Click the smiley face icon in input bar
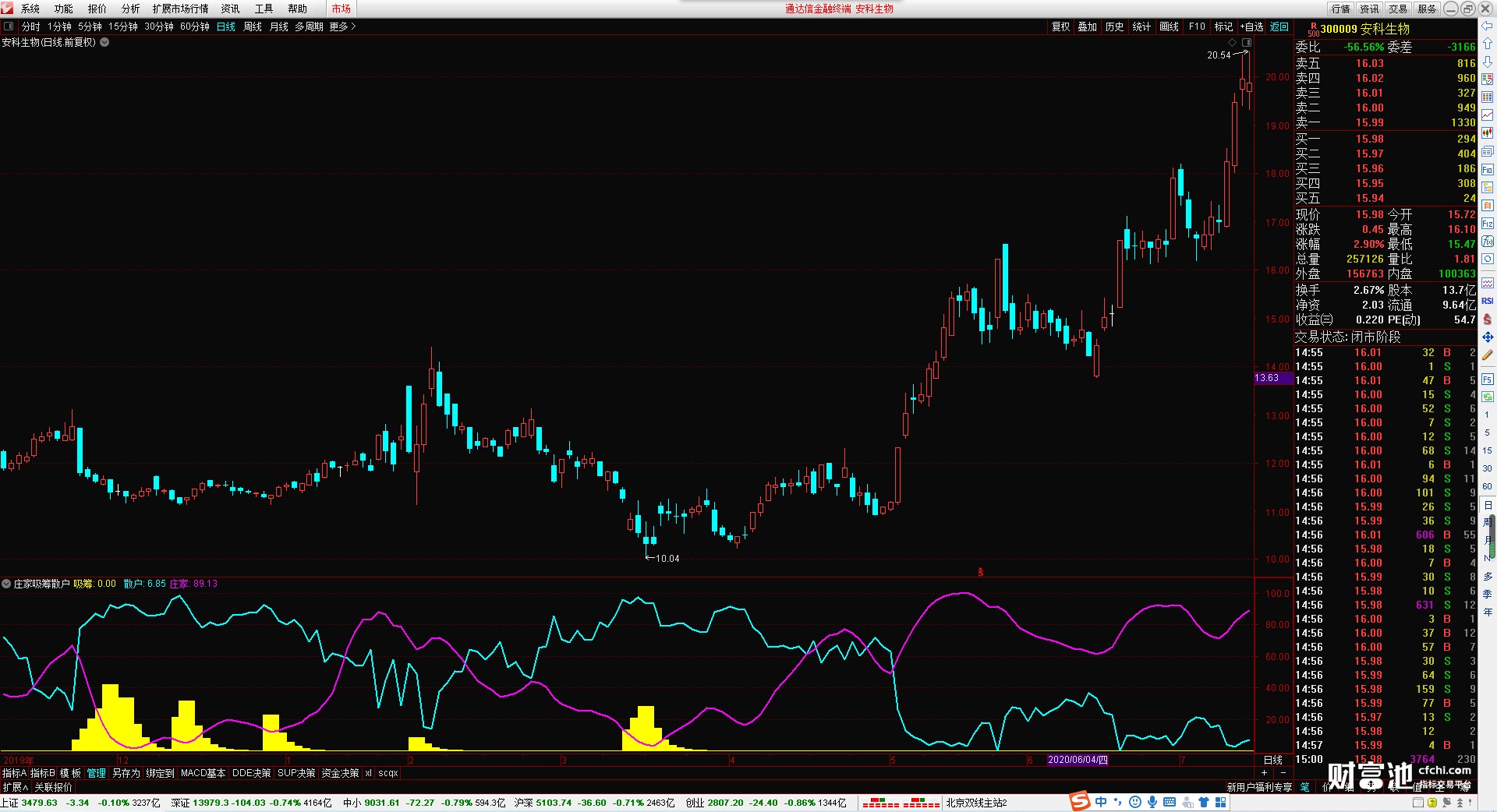 tap(1135, 802)
